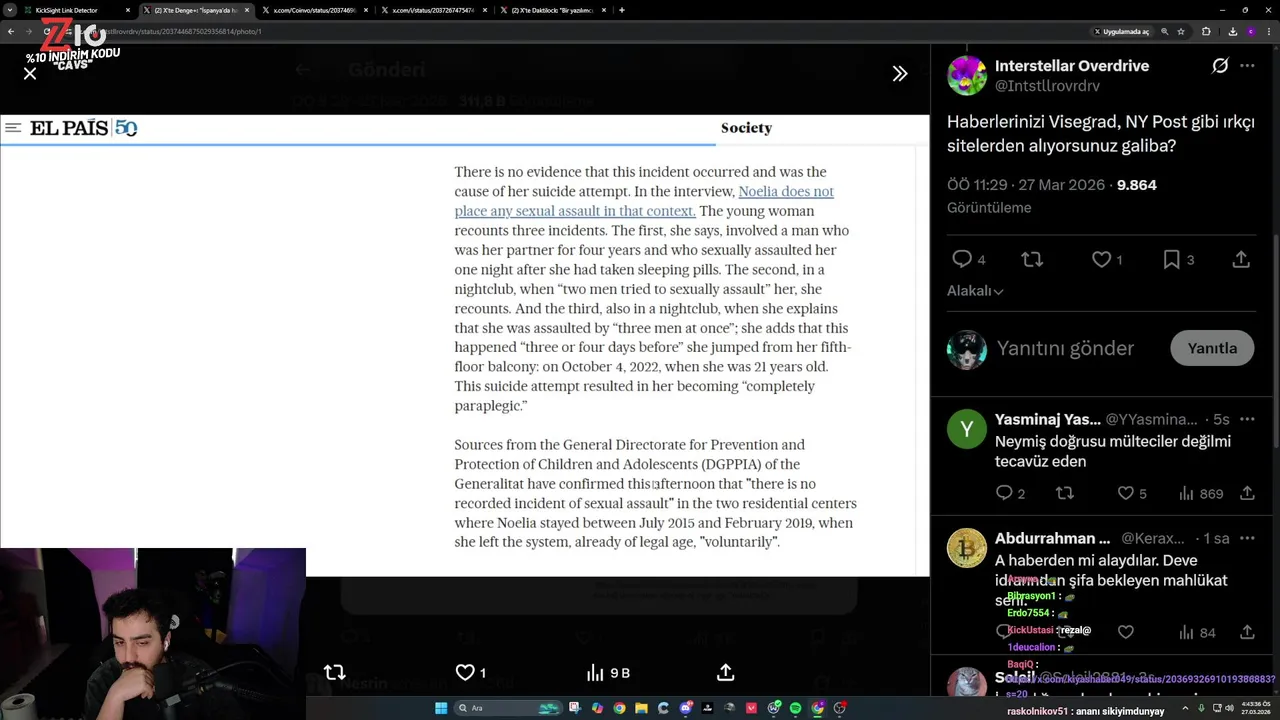Show hidden system tray icons chevron

[x=1187, y=708]
